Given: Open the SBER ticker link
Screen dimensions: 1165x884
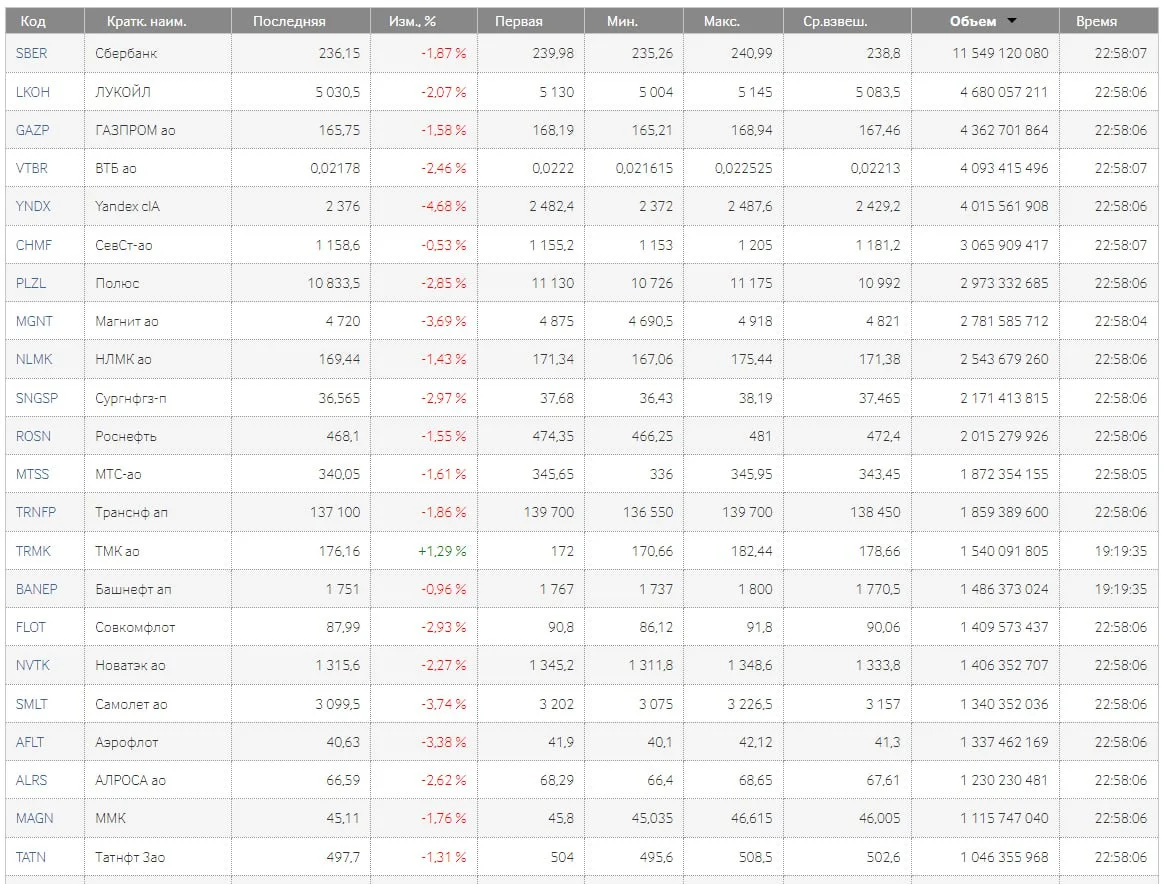Looking at the screenshot, I should (x=31, y=53).
